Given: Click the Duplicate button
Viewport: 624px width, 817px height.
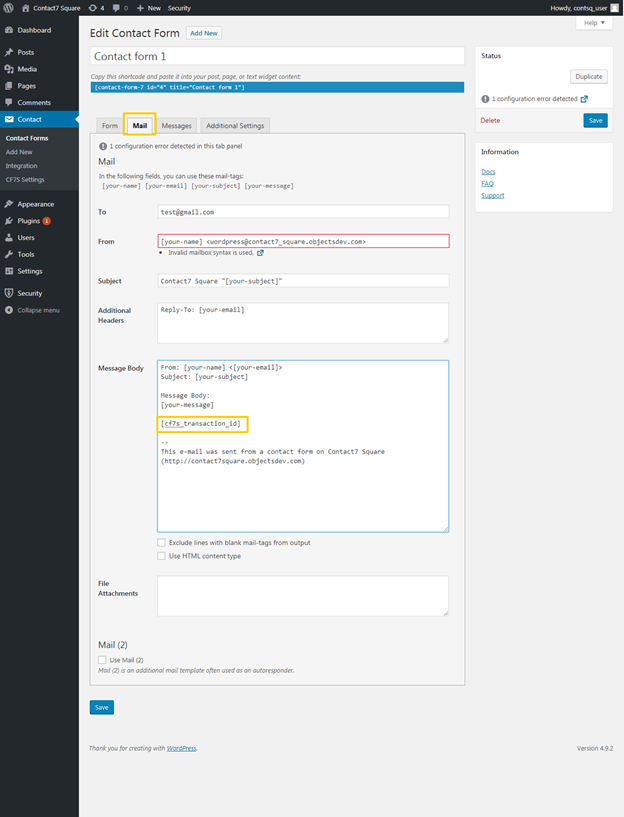Looking at the screenshot, I should click(x=589, y=77).
